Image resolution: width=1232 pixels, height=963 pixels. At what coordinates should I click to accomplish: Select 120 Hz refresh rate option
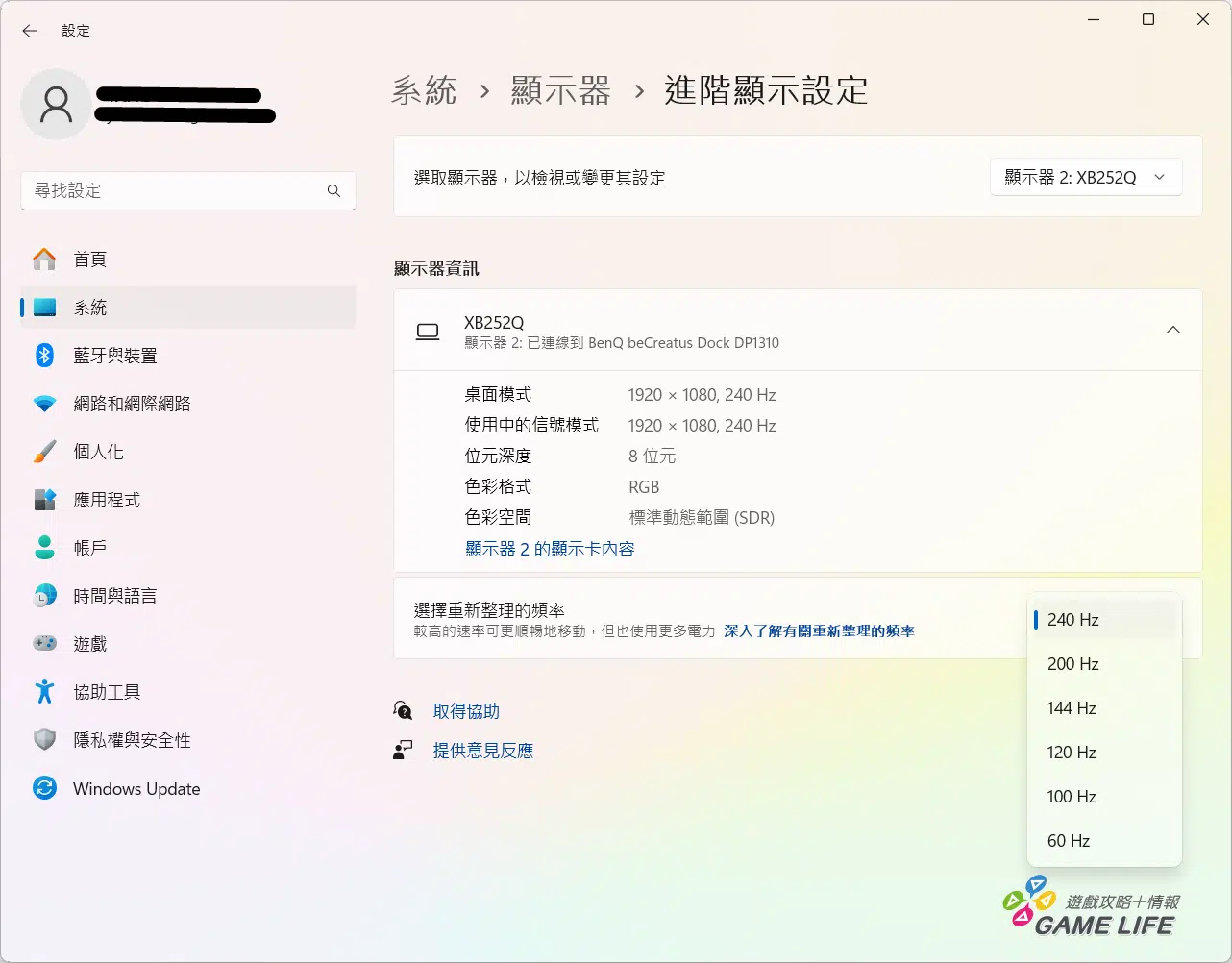[x=1072, y=753]
